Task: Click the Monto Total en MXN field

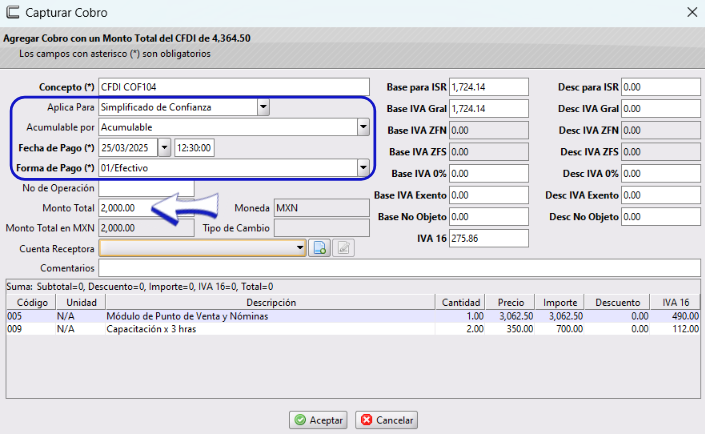Action: pos(147,228)
